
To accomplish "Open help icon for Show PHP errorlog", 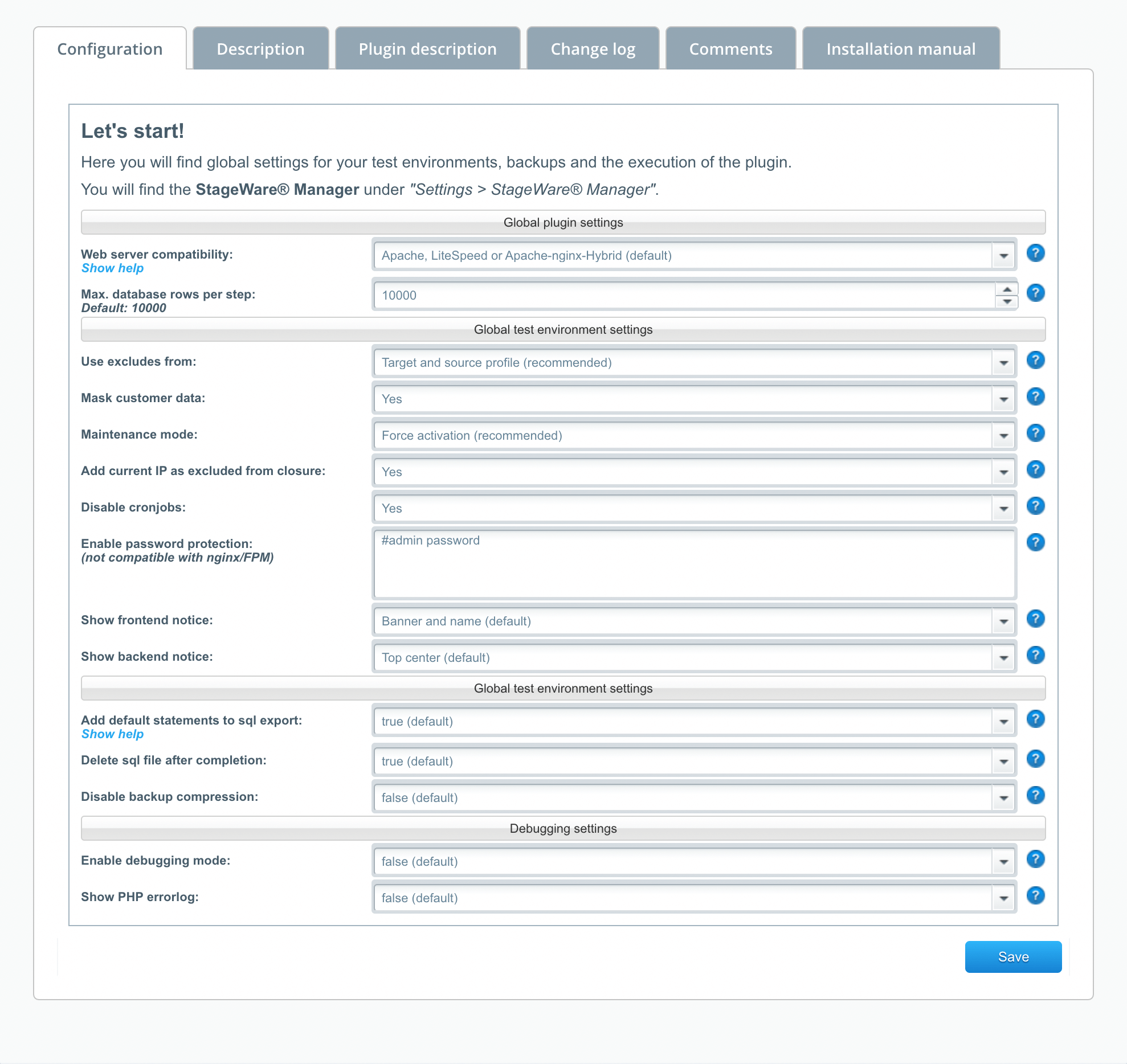I will coord(1035,895).
